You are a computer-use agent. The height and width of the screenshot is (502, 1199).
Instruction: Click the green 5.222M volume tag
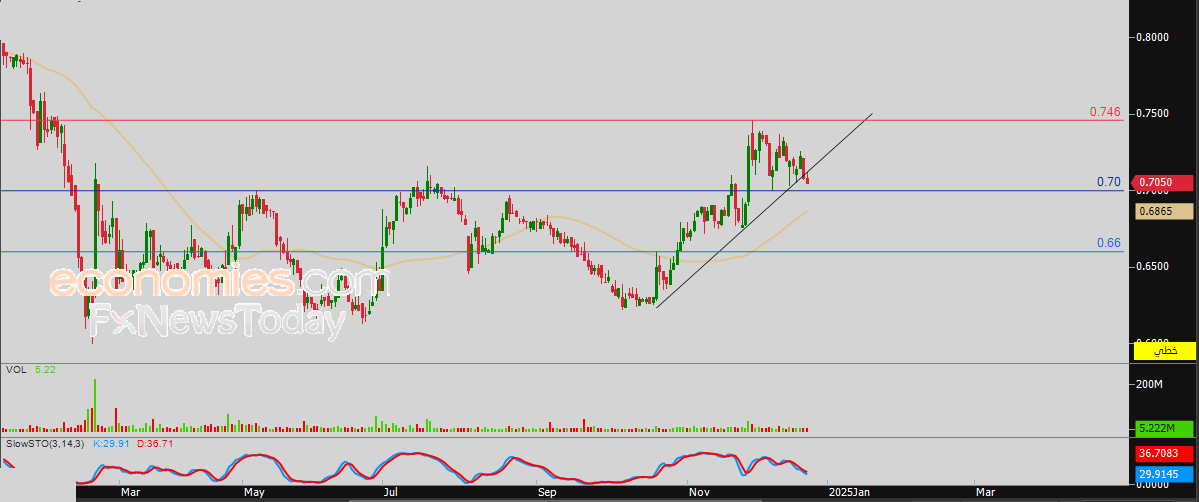coord(1164,429)
